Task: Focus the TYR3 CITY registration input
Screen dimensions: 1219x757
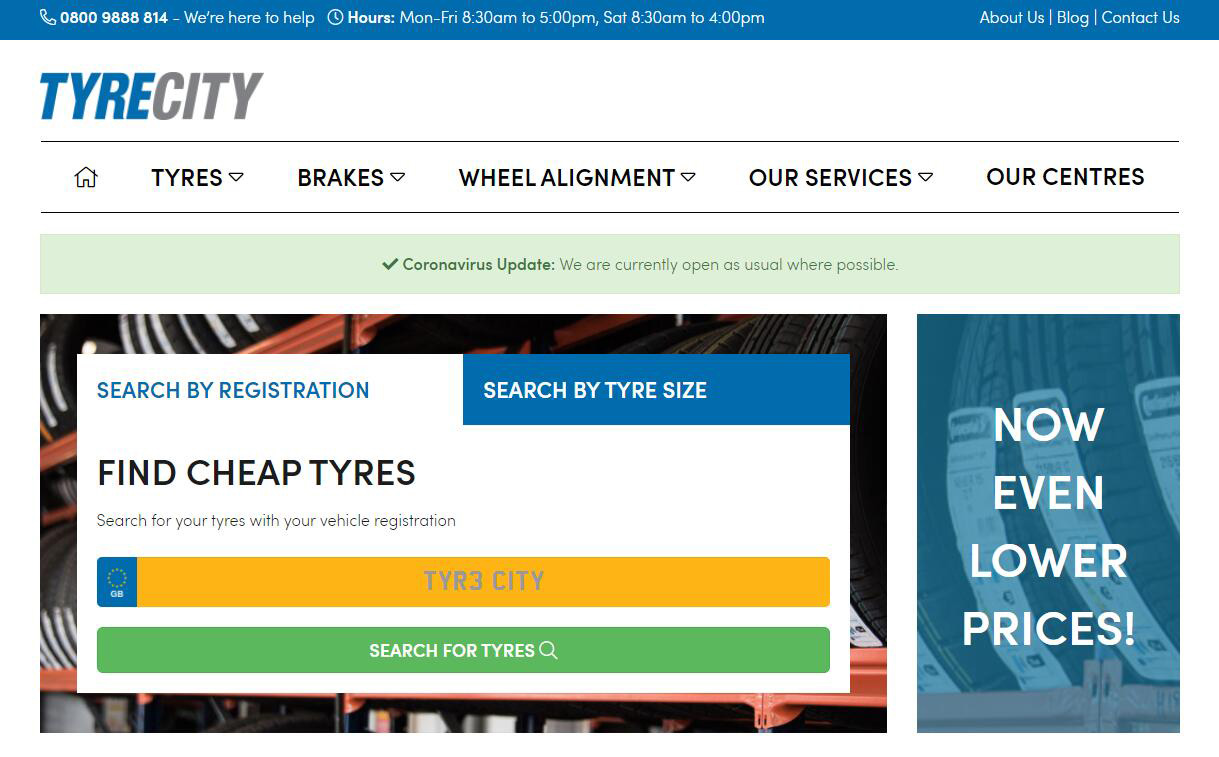Action: pos(483,582)
